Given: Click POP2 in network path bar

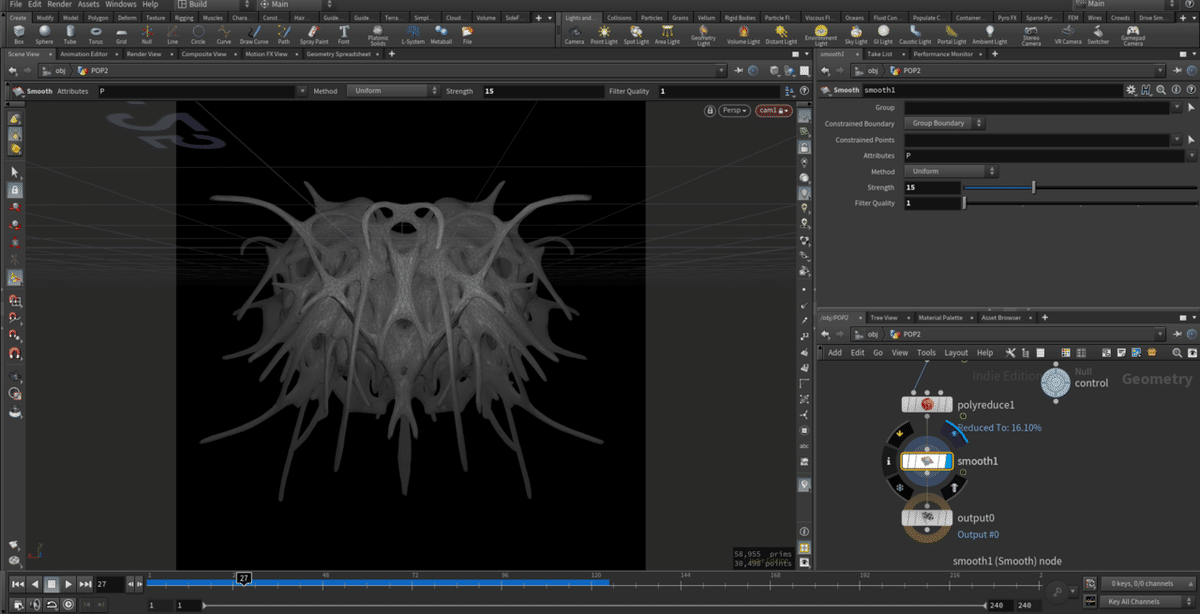Looking at the screenshot, I should point(910,334).
